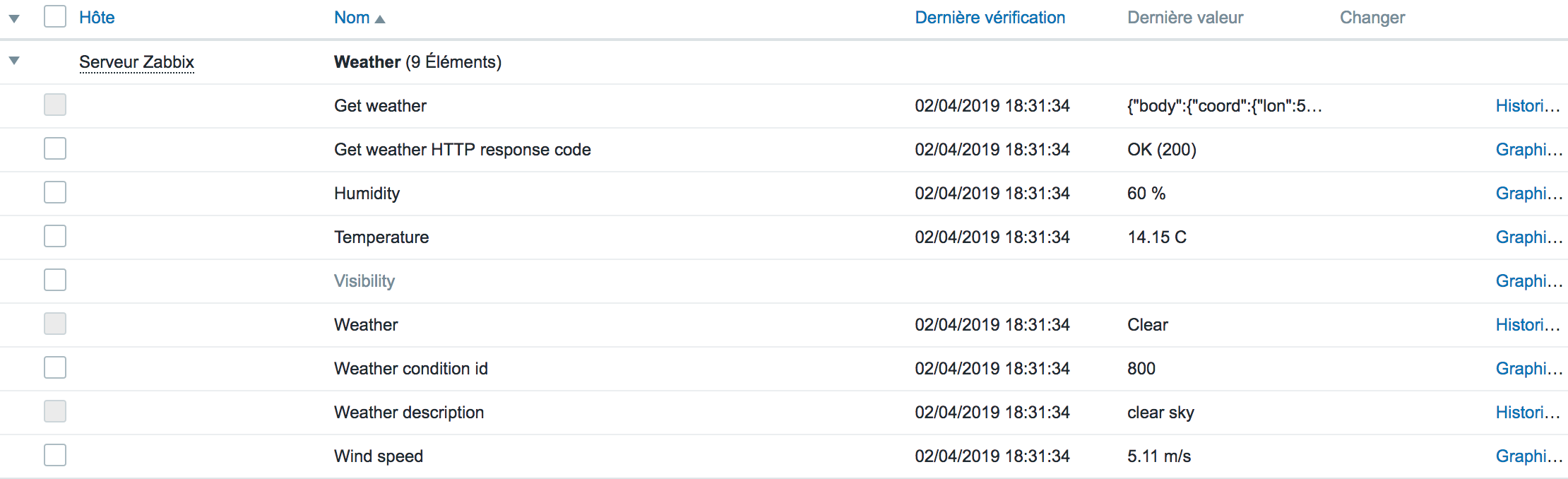Viewport: 1568px width, 479px height.
Task: Check the Humidity item checkbox
Action: [55, 192]
